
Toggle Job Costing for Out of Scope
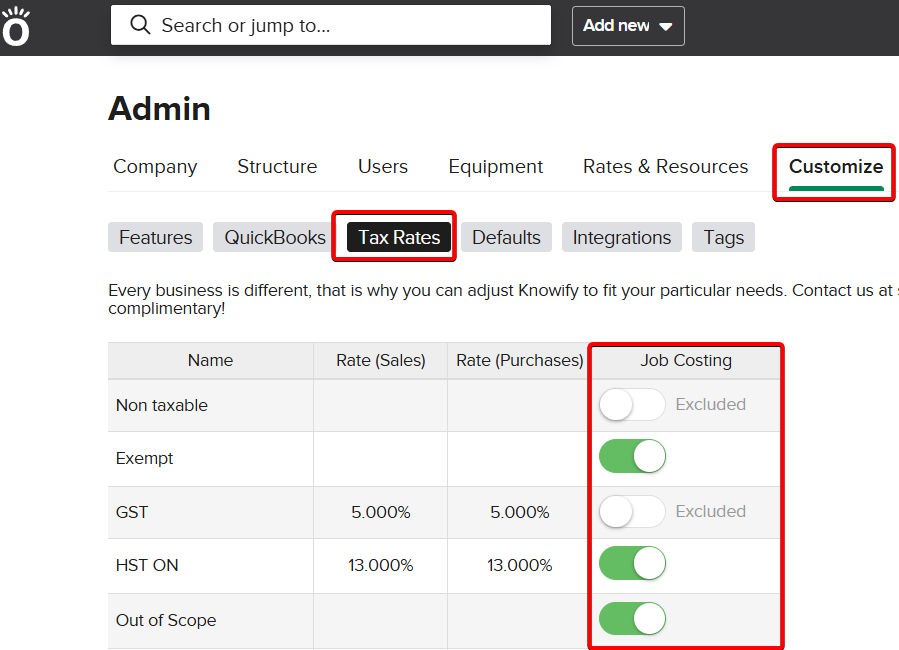click(632, 619)
